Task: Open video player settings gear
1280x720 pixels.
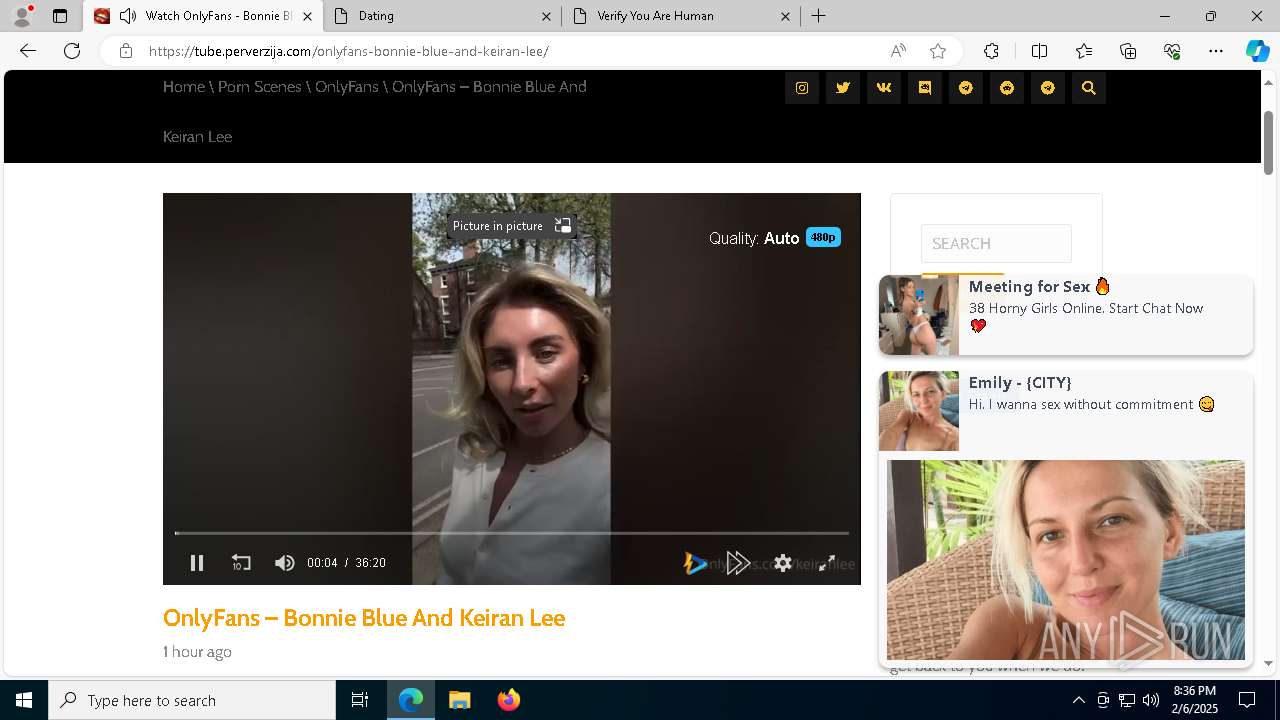Action: pos(783,563)
